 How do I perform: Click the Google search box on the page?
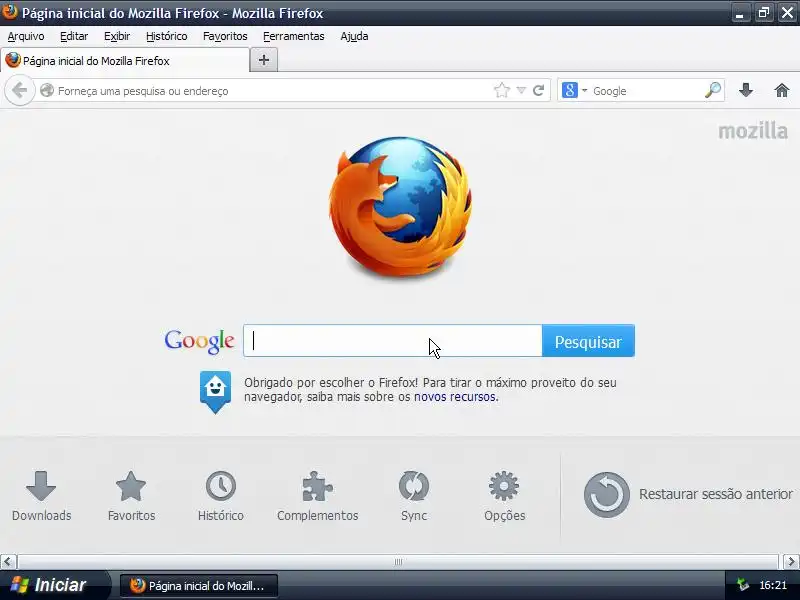(x=393, y=341)
